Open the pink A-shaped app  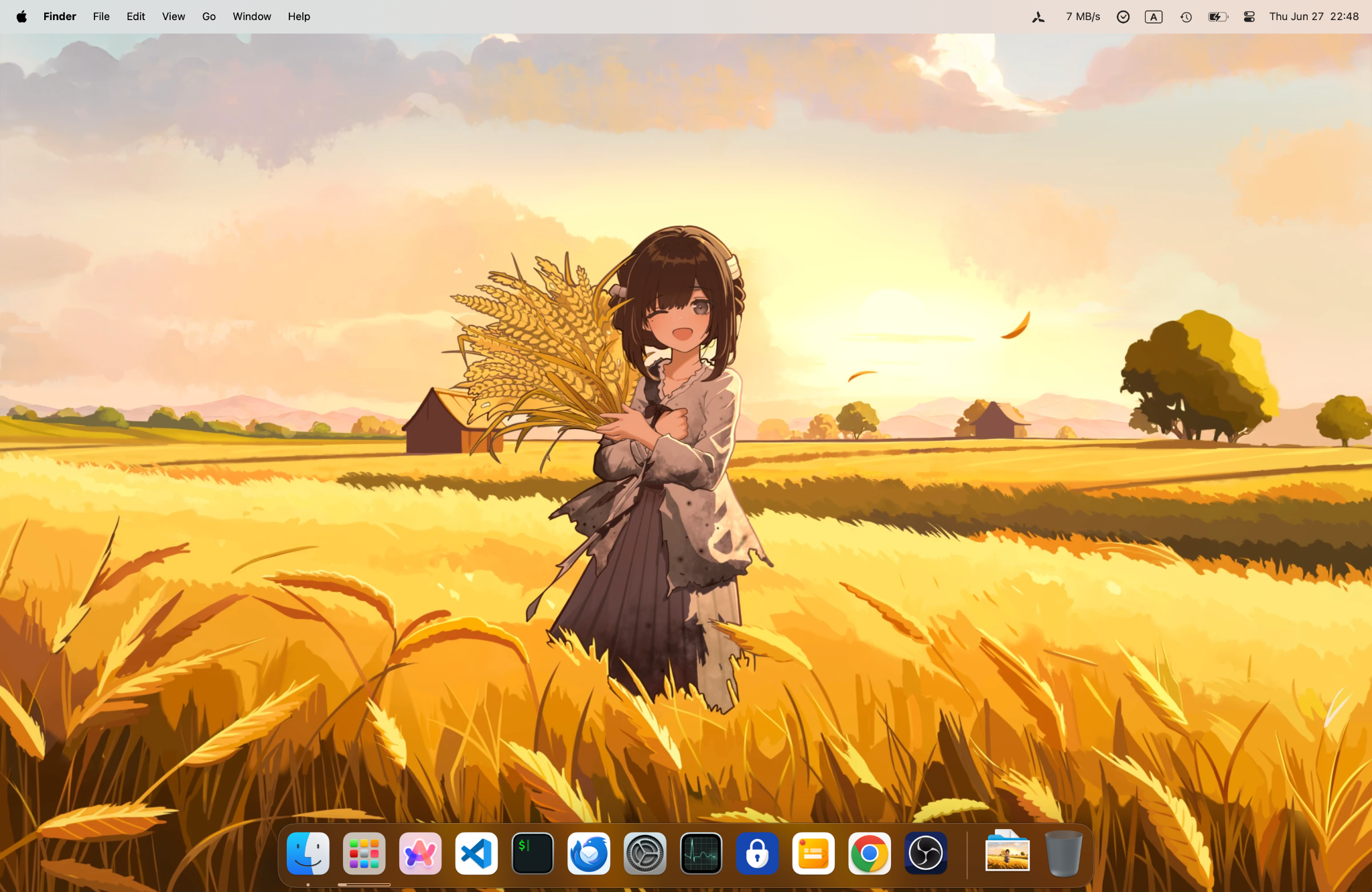tap(419, 853)
